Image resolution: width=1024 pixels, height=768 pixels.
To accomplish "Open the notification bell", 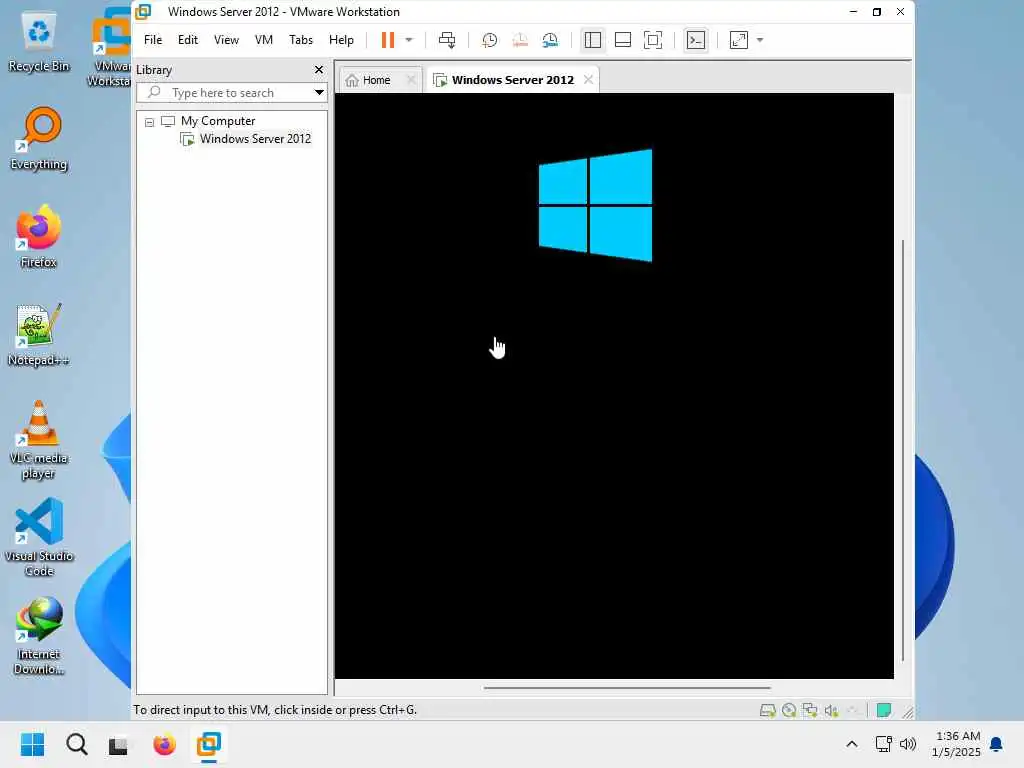I will coord(996,744).
